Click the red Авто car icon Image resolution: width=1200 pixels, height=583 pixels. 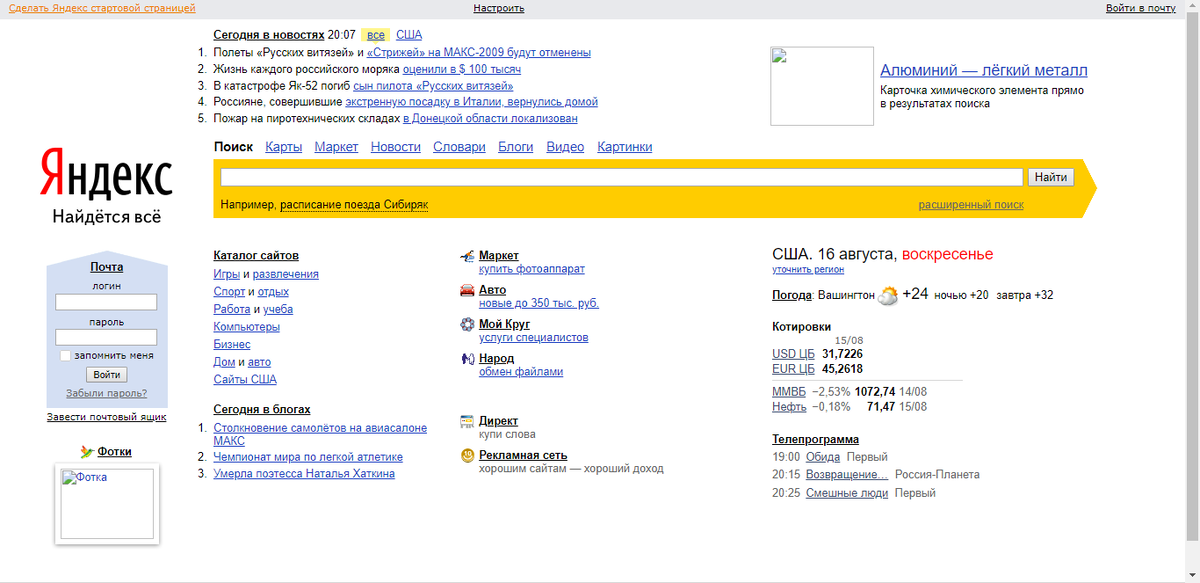point(467,291)
